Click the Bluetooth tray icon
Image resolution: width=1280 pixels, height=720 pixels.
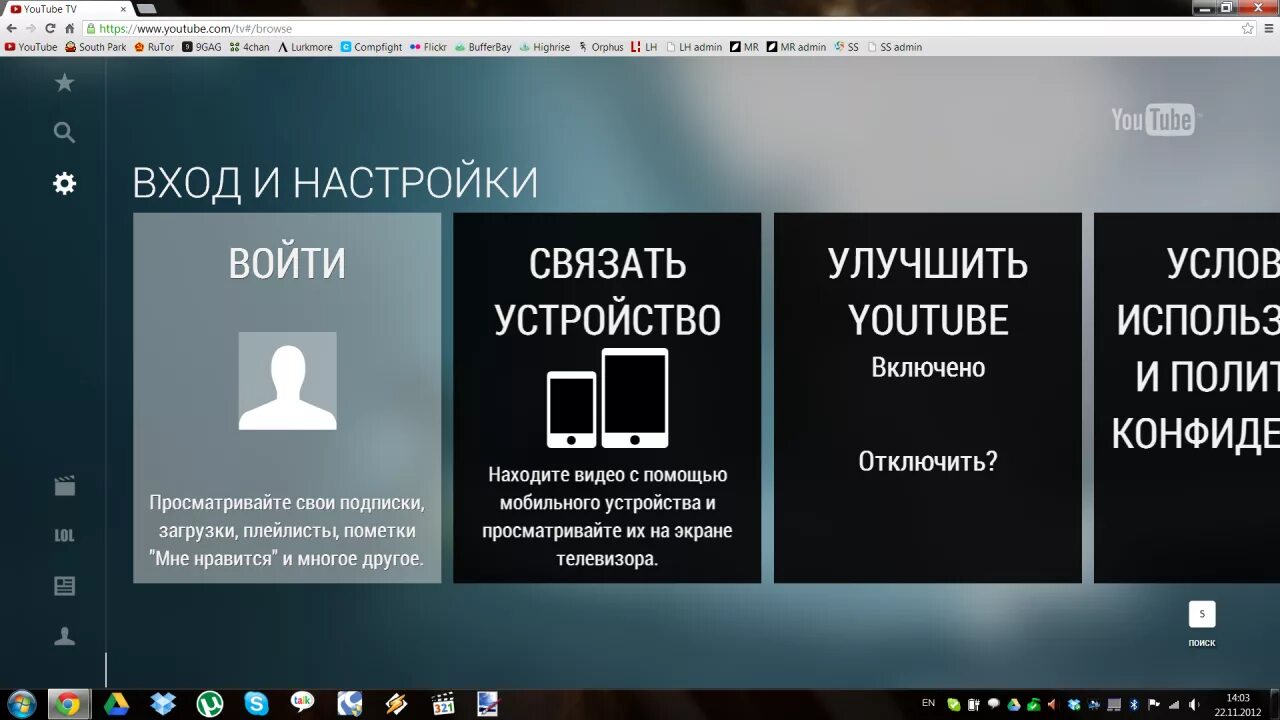1133,704
